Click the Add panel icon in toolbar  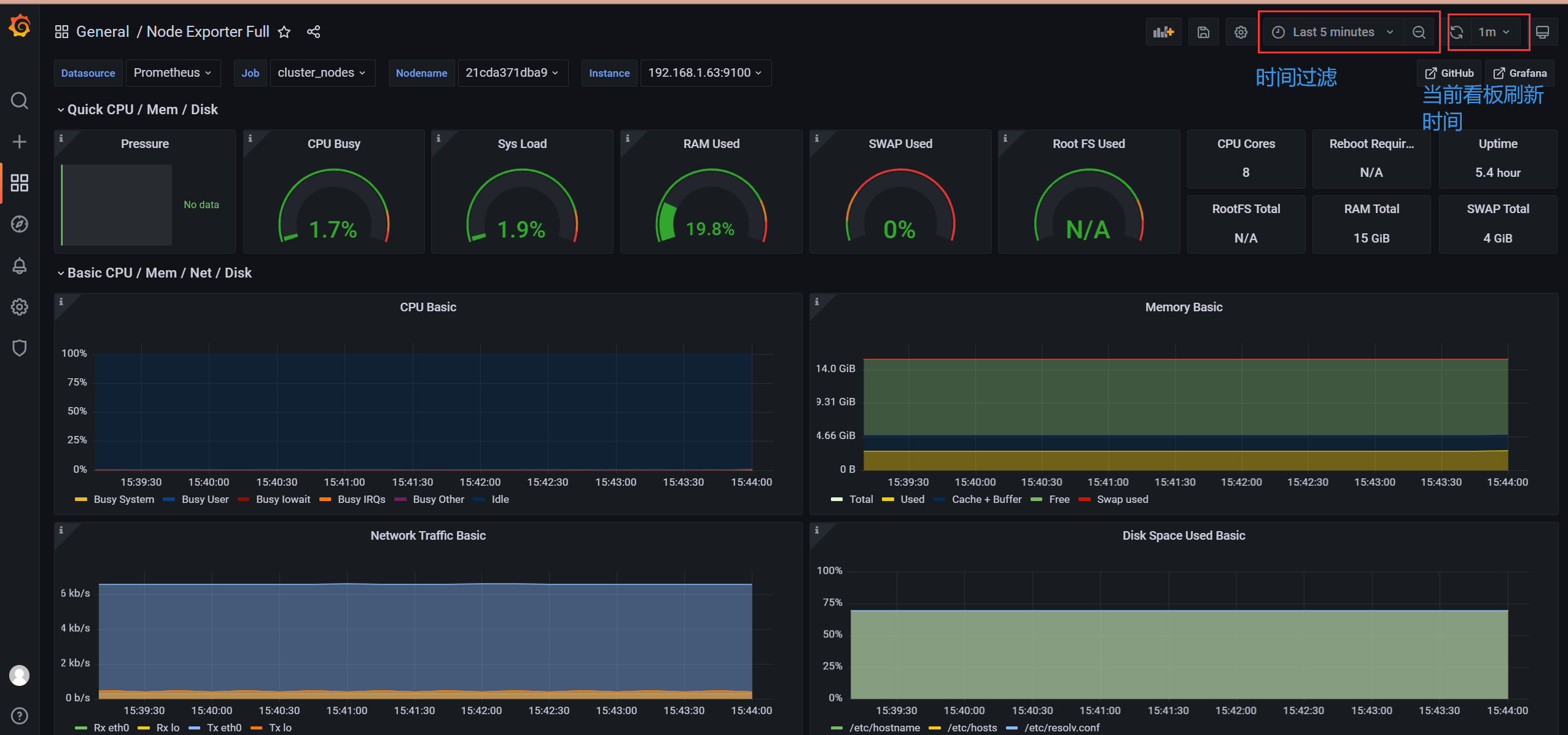coord(1163,32)
